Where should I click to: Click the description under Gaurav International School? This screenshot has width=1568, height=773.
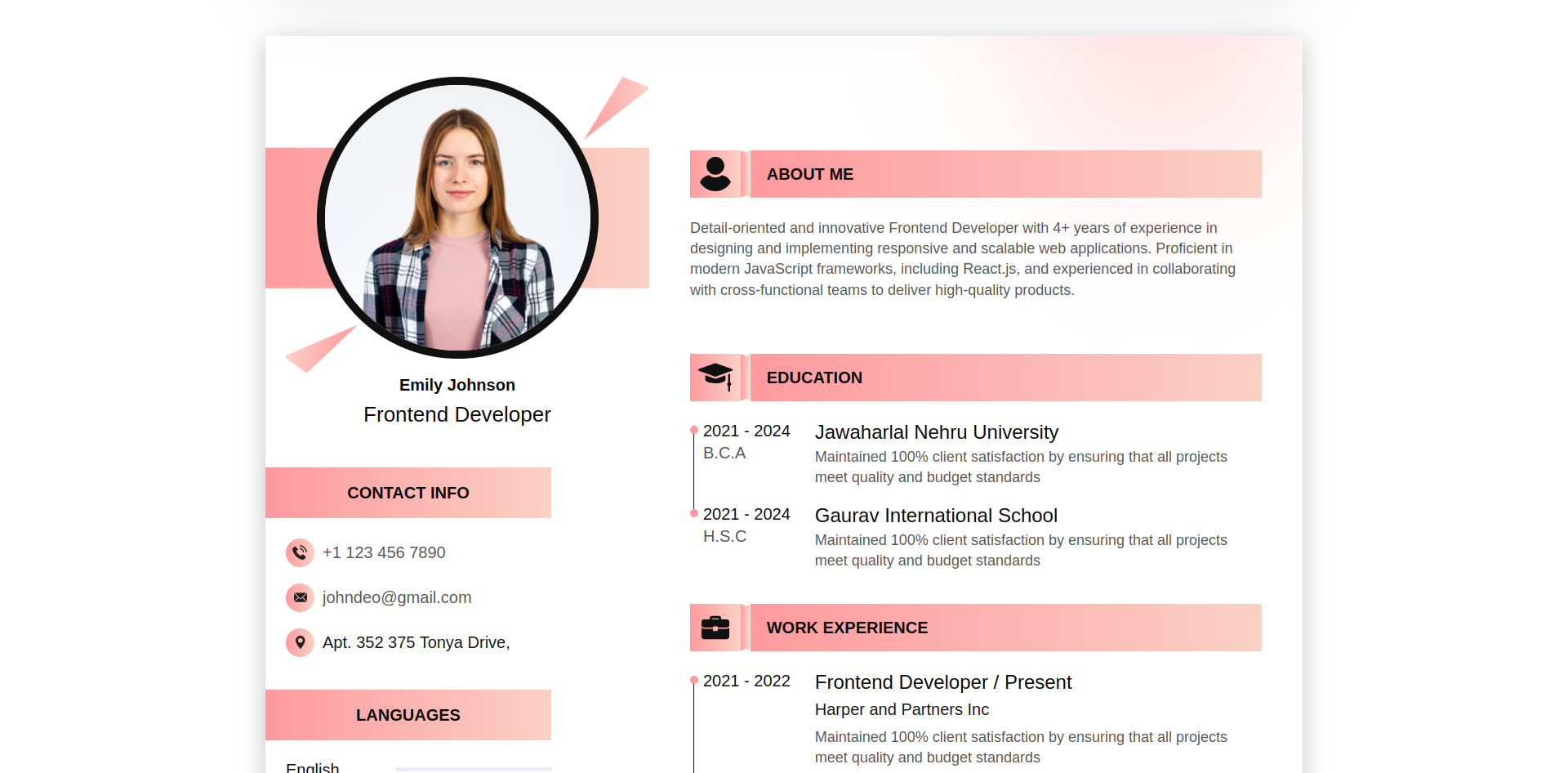pyautogui.click(x=1021, y=550)
